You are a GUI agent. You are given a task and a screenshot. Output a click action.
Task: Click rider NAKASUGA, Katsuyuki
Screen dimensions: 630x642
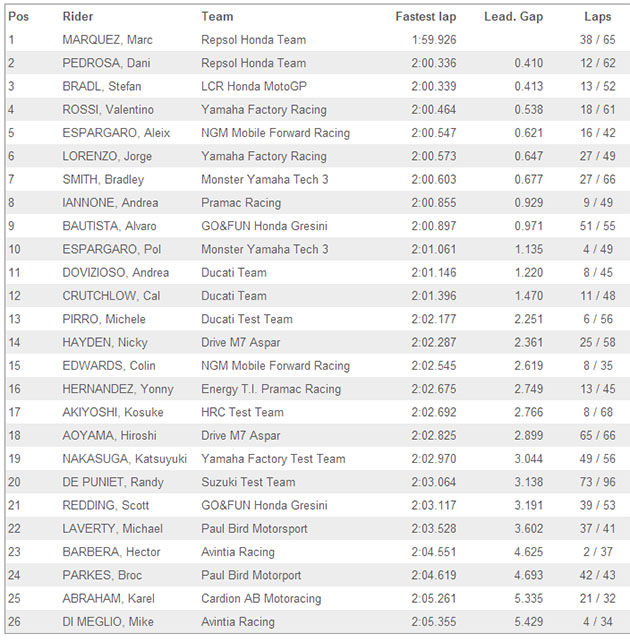tap(124, 459)
